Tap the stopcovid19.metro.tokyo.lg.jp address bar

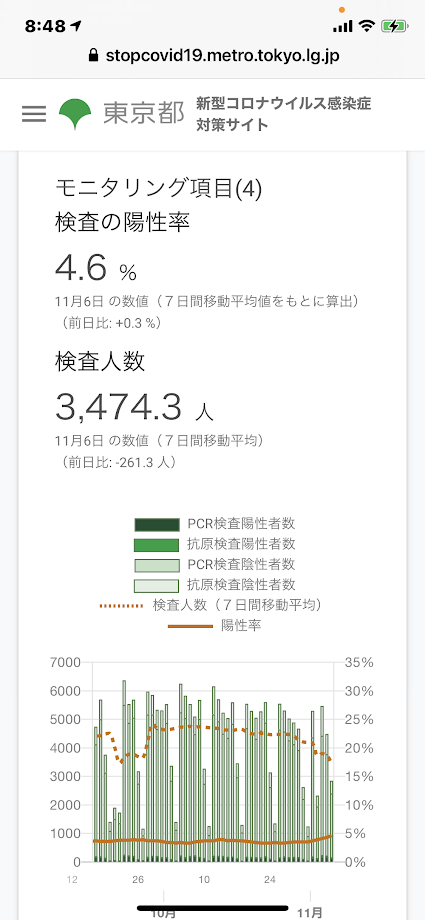click(212, 56)
